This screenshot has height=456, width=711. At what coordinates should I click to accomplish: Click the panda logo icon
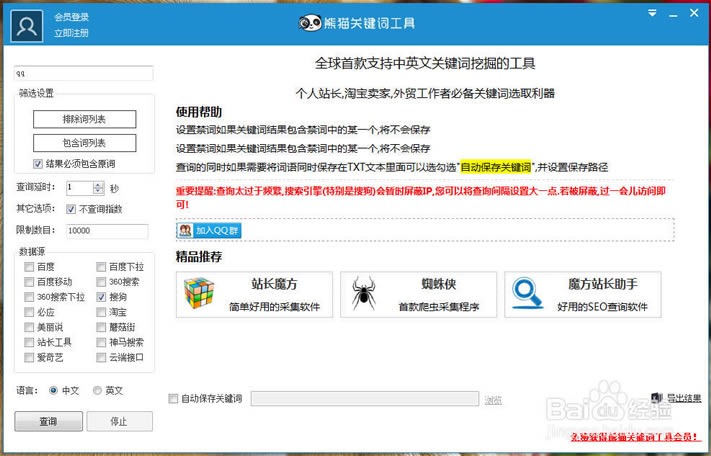[310, 23]
